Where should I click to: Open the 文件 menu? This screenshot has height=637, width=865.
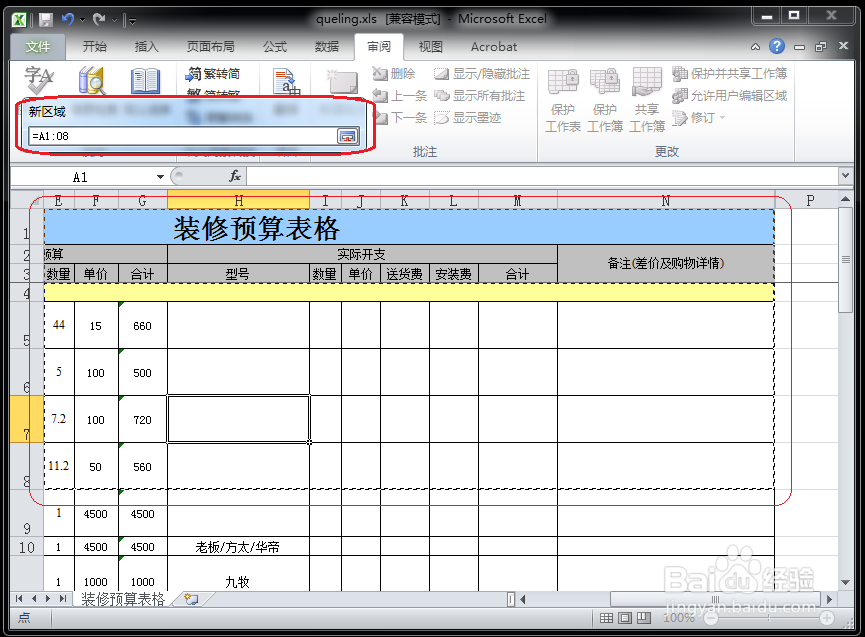click(x=37, y=46)
